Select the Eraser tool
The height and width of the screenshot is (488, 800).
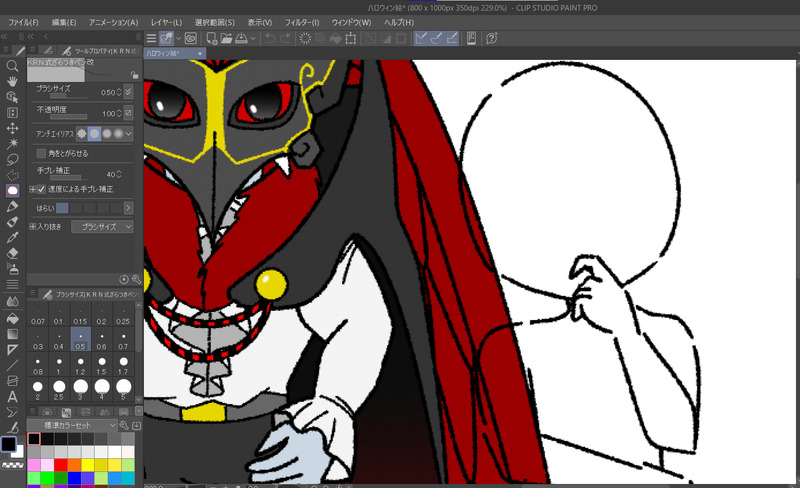point(12,253)
